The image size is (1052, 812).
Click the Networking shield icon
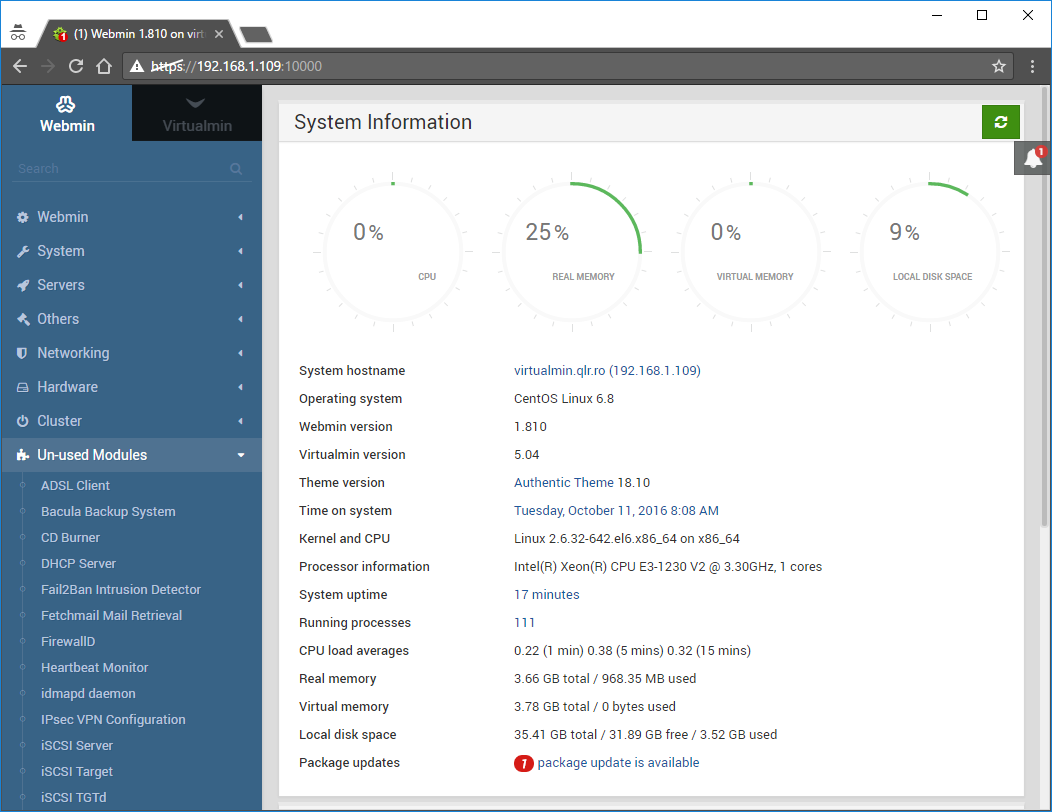[22, 353]
